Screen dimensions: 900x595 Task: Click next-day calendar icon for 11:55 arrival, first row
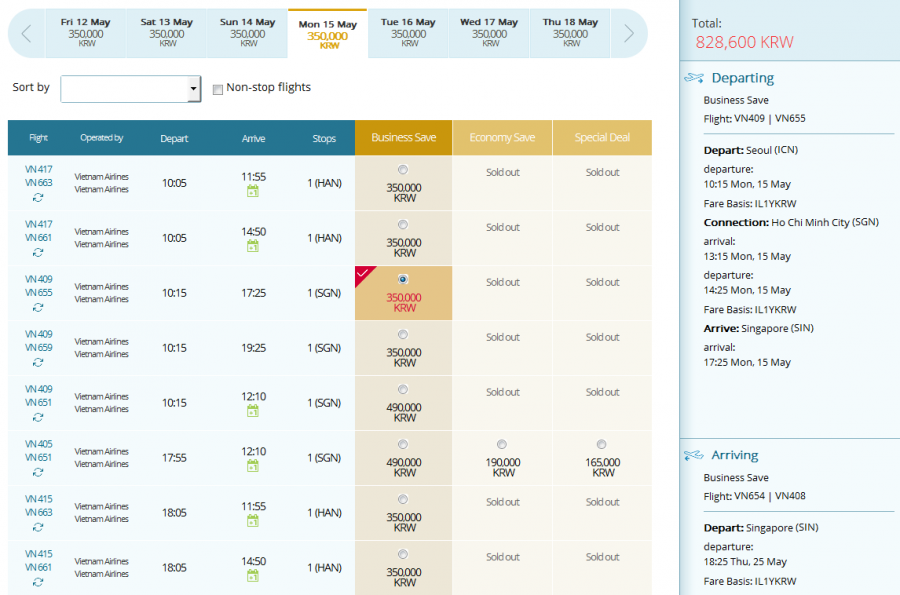point(253,192)
